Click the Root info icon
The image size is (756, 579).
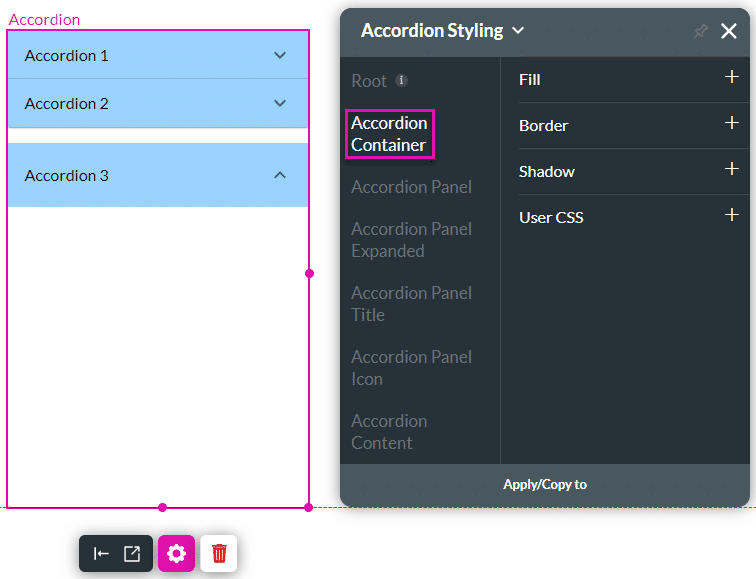(x=401, y=81)
